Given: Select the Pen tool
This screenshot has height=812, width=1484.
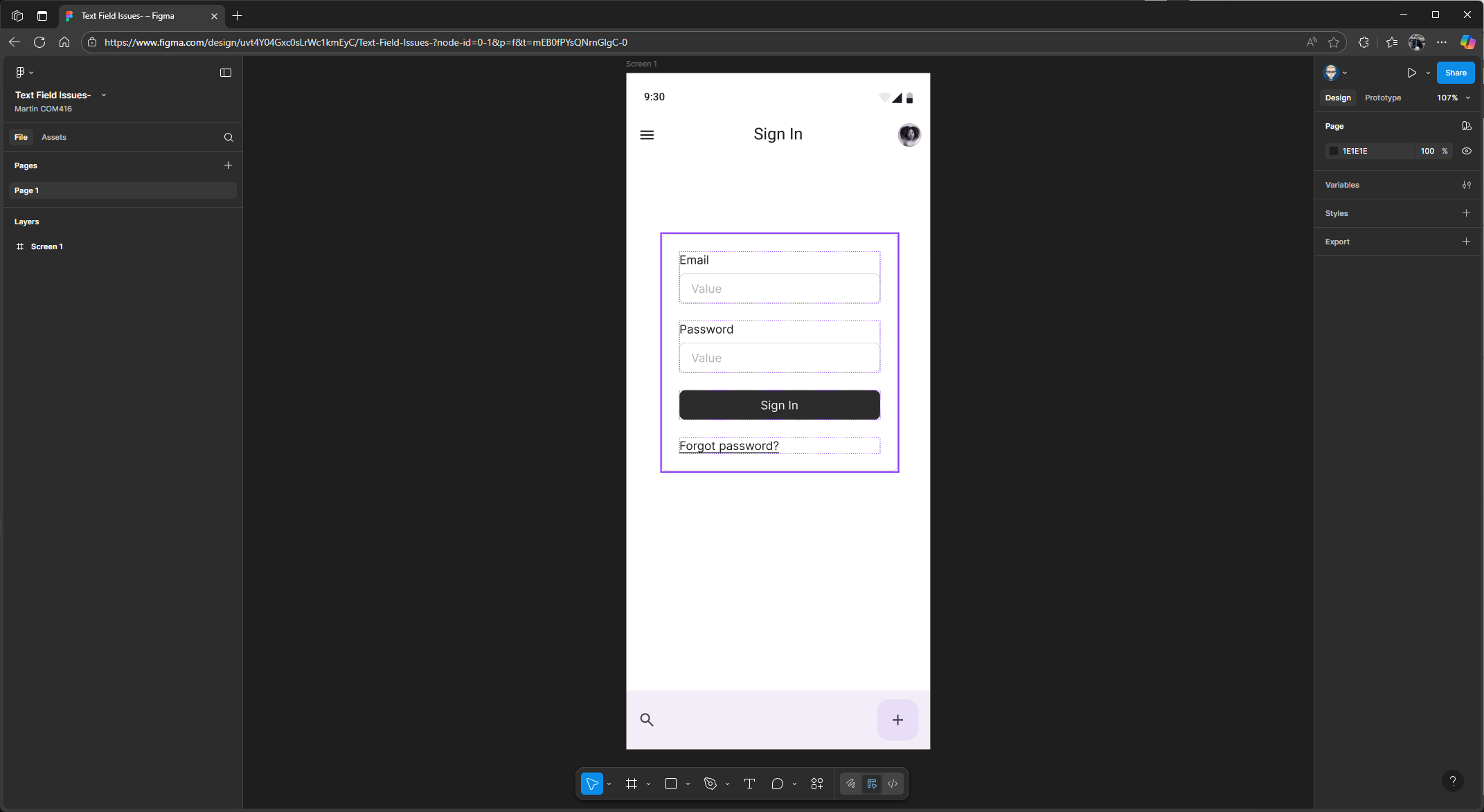Looking at the screenshot, I should click(x=710, y=784).
